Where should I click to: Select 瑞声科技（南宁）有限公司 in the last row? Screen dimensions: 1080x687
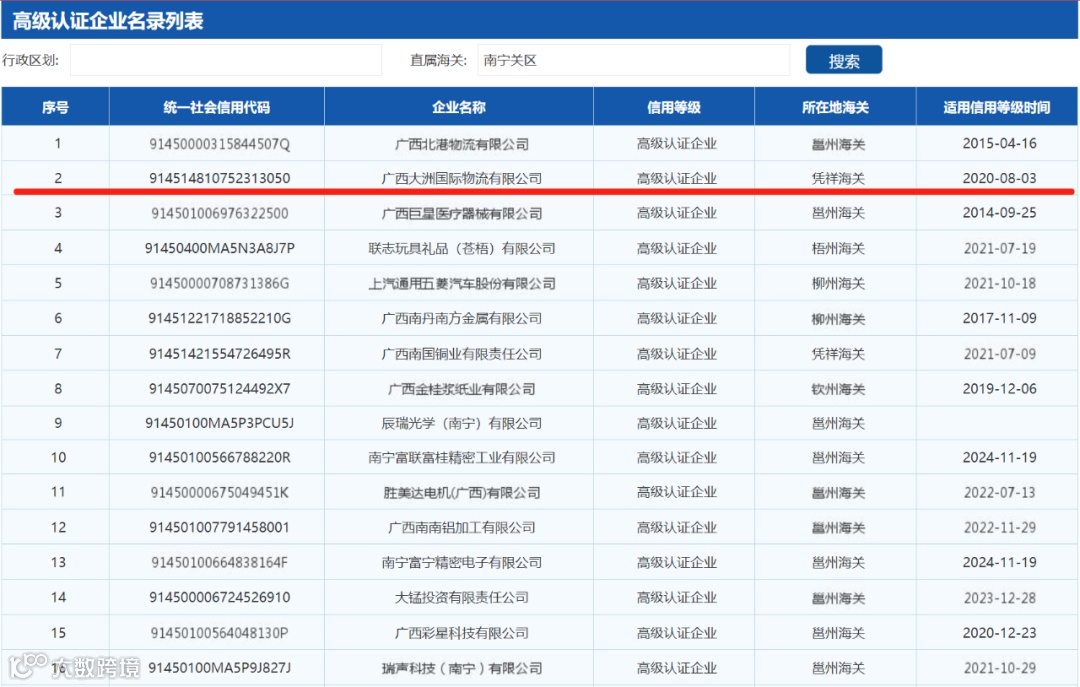(458, 668)
